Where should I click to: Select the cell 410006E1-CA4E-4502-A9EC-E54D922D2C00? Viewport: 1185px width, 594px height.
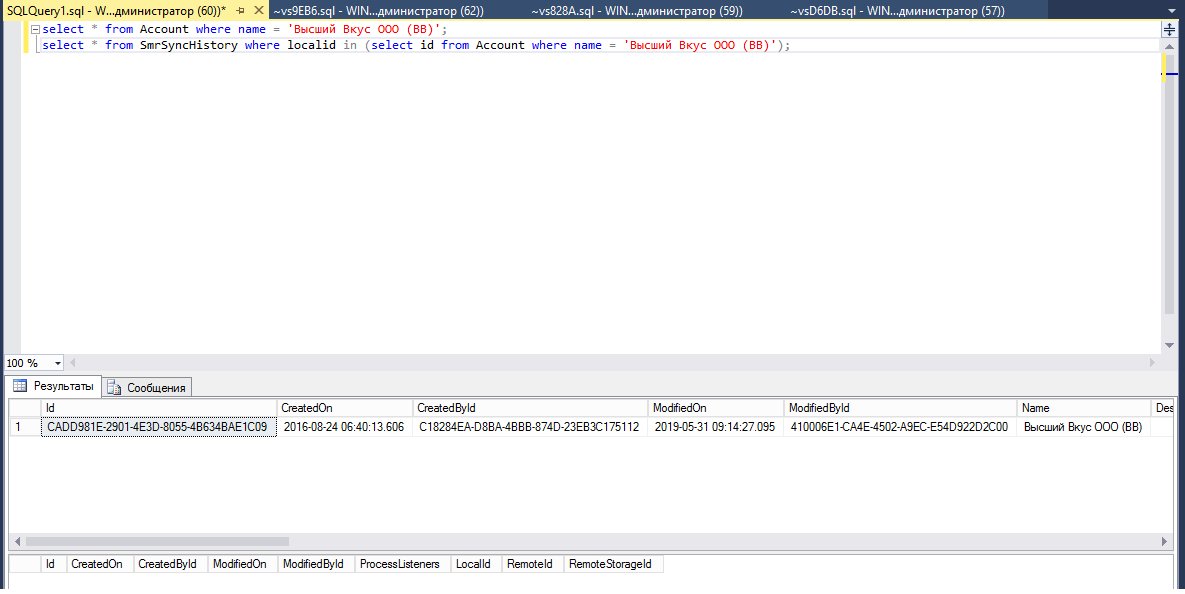tap(901, 427)
